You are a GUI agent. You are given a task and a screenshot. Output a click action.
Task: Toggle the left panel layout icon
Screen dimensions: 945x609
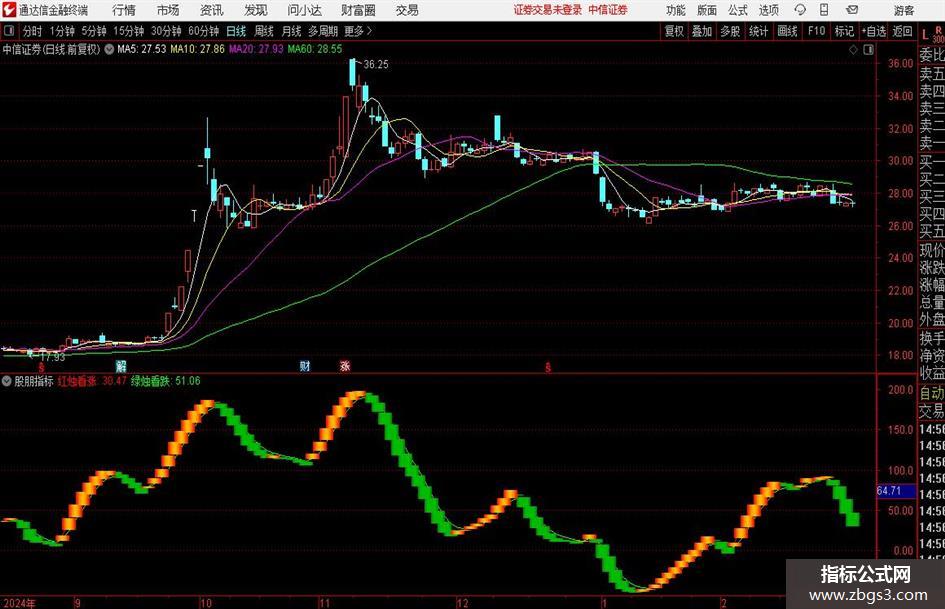[x=8, y=31]
